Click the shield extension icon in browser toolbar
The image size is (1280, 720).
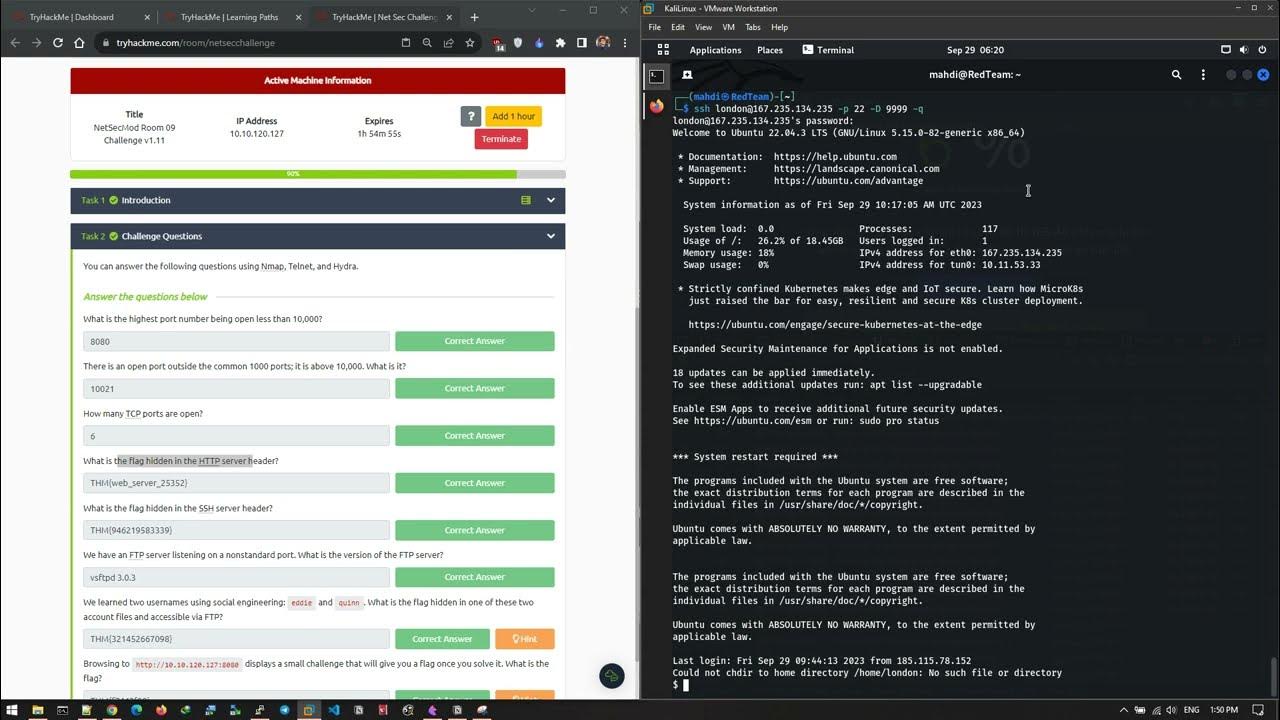518,43
